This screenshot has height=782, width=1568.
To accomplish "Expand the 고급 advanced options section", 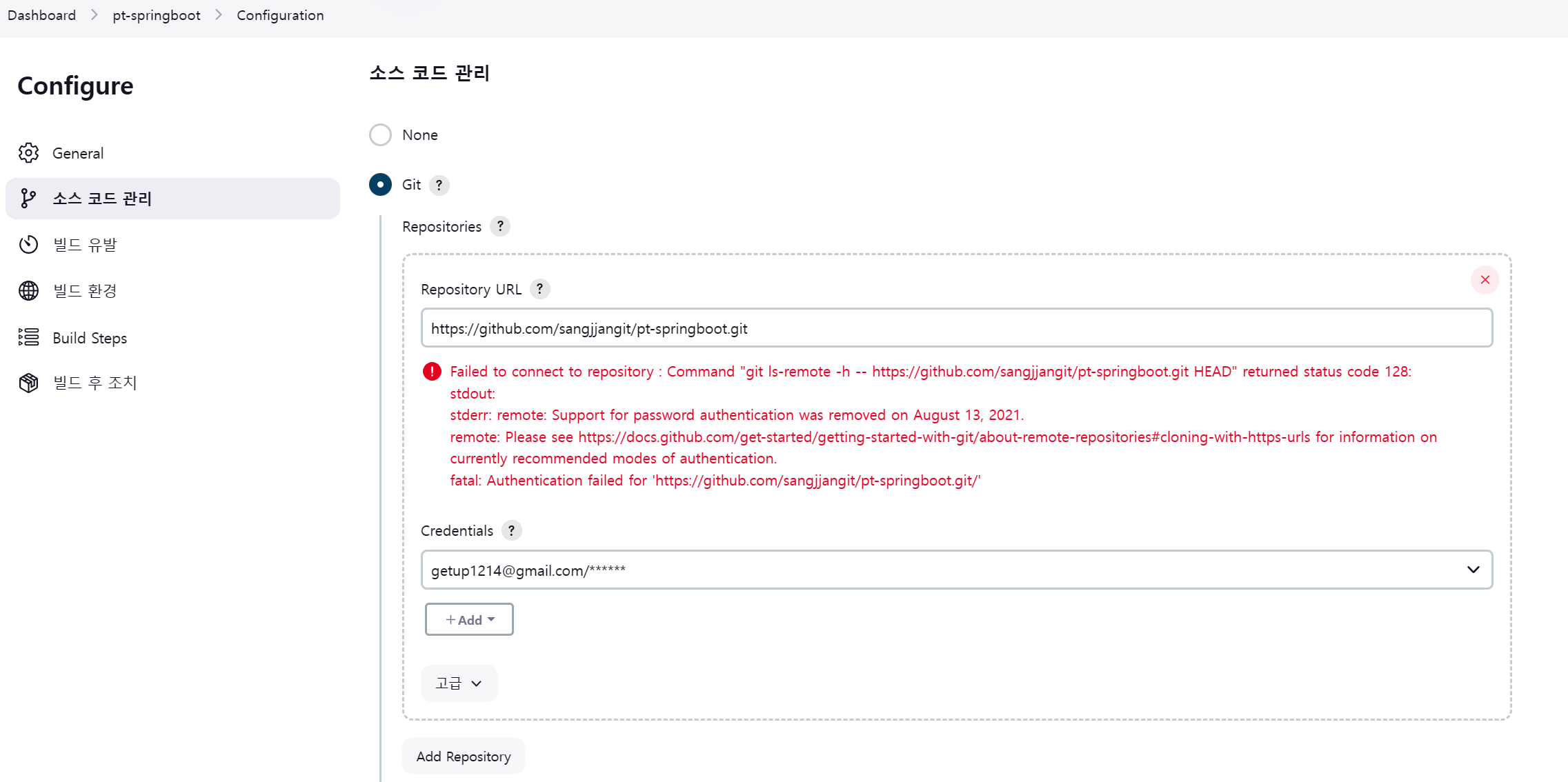I will (x=459, y=683).
